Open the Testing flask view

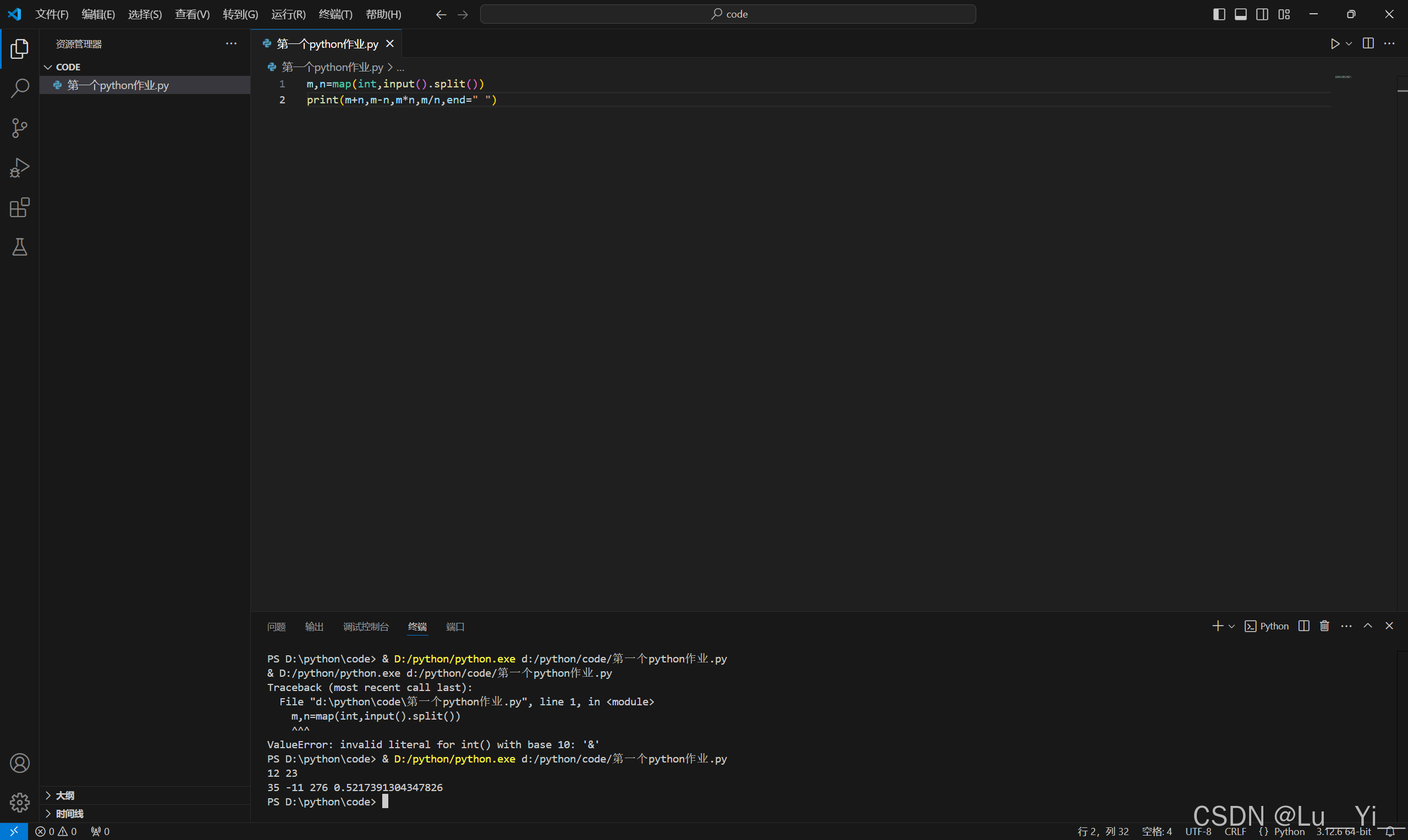(20, 247)
